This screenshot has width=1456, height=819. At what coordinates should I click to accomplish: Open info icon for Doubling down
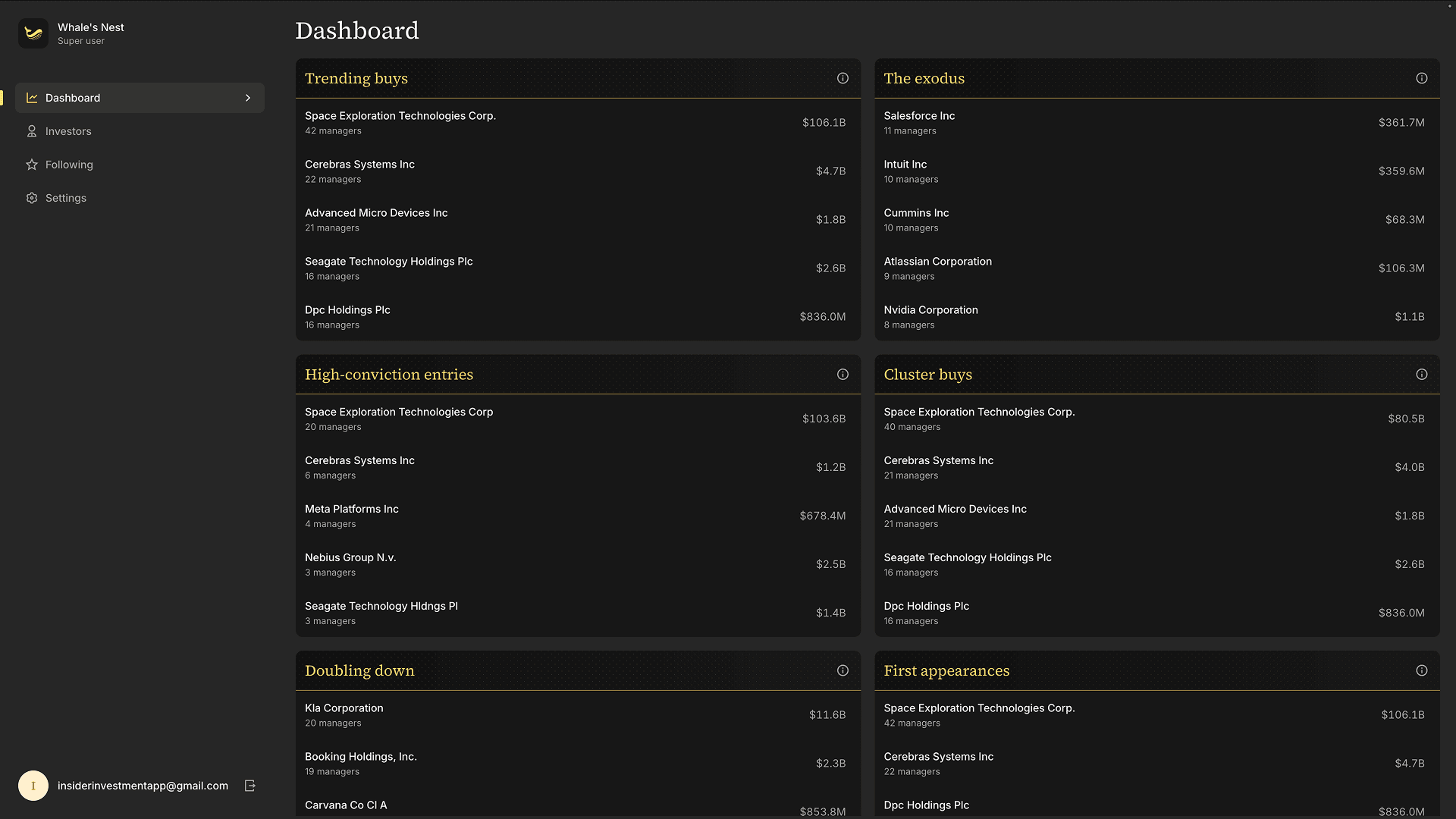click(x=843, y=670)
